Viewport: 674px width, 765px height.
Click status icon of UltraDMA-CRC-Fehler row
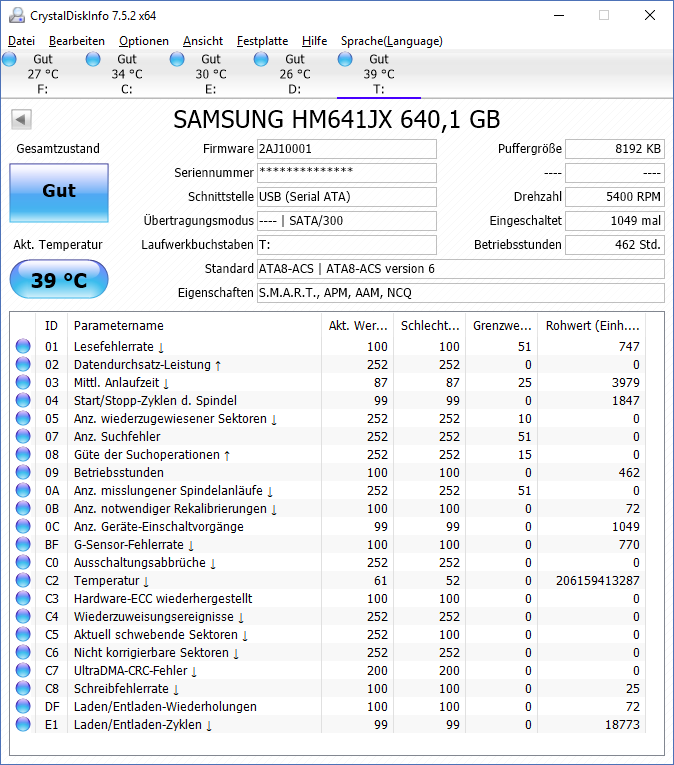click(23, 670)
